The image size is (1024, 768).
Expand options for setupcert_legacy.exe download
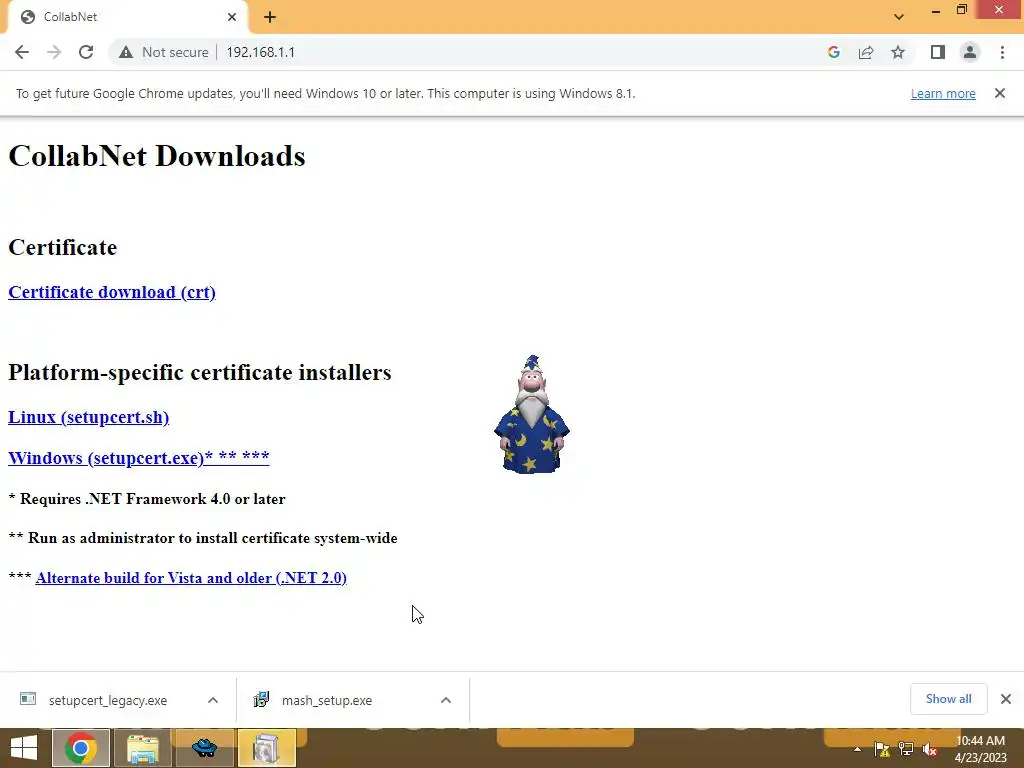pyautogui.click(x=213, y=700)
